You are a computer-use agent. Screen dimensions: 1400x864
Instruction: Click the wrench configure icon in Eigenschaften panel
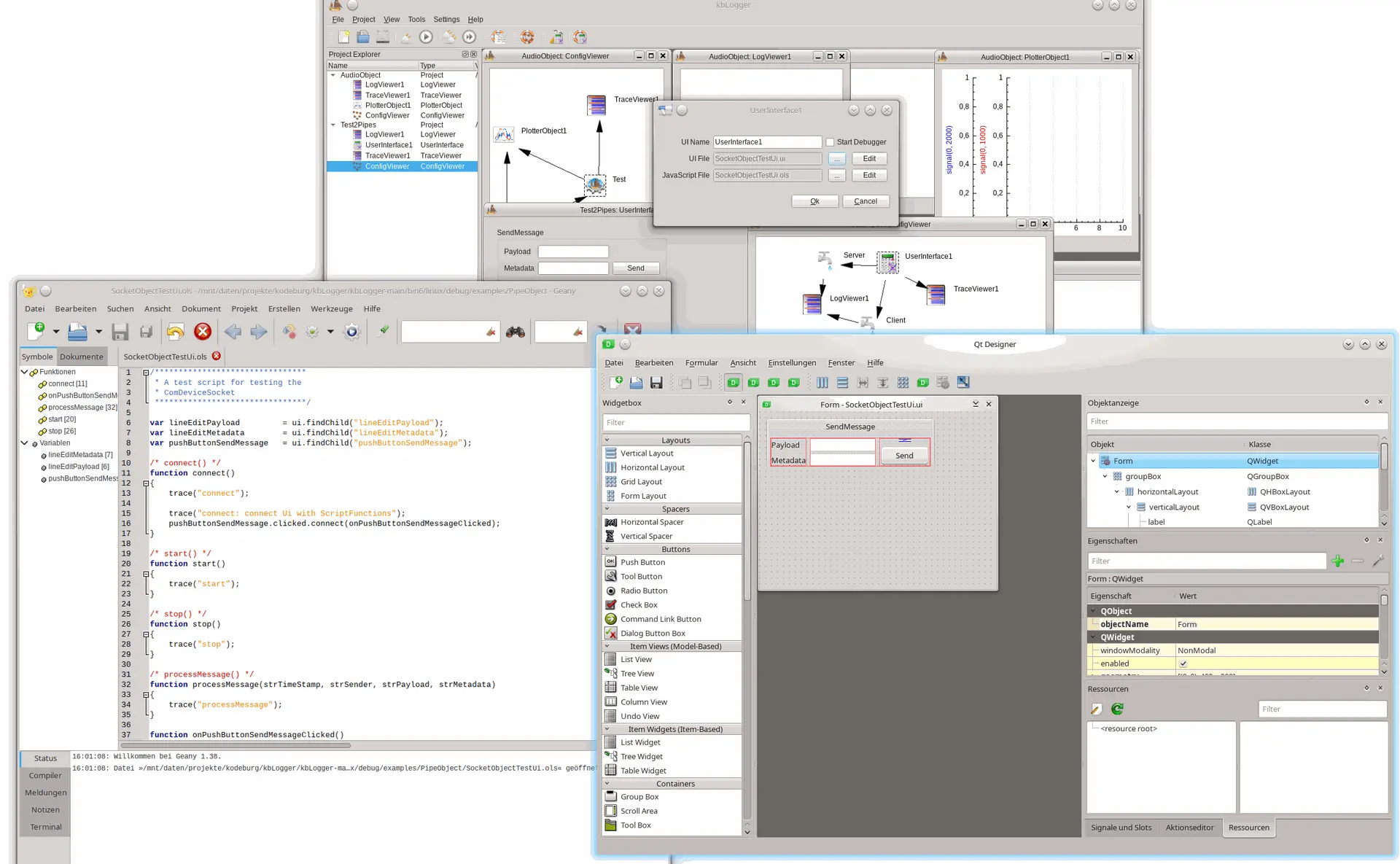[x=1377, y=561]
